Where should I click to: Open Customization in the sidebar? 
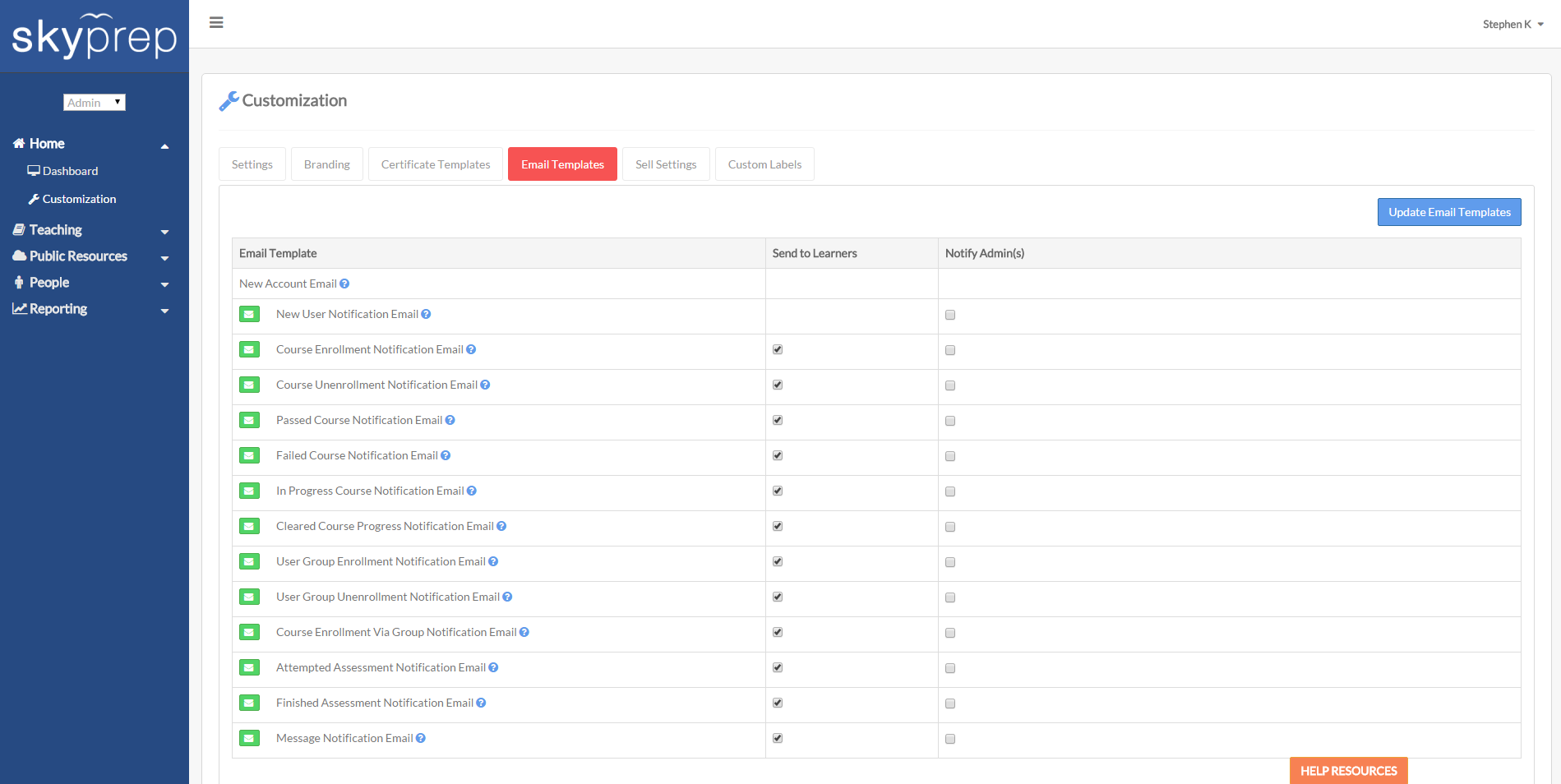pos(72,199)
